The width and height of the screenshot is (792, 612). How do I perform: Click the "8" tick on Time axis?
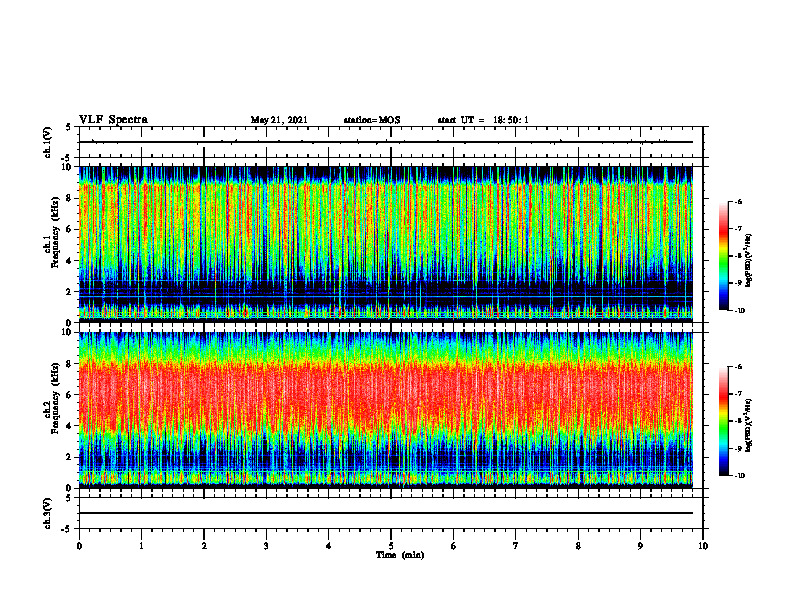(x=578, y=546)
